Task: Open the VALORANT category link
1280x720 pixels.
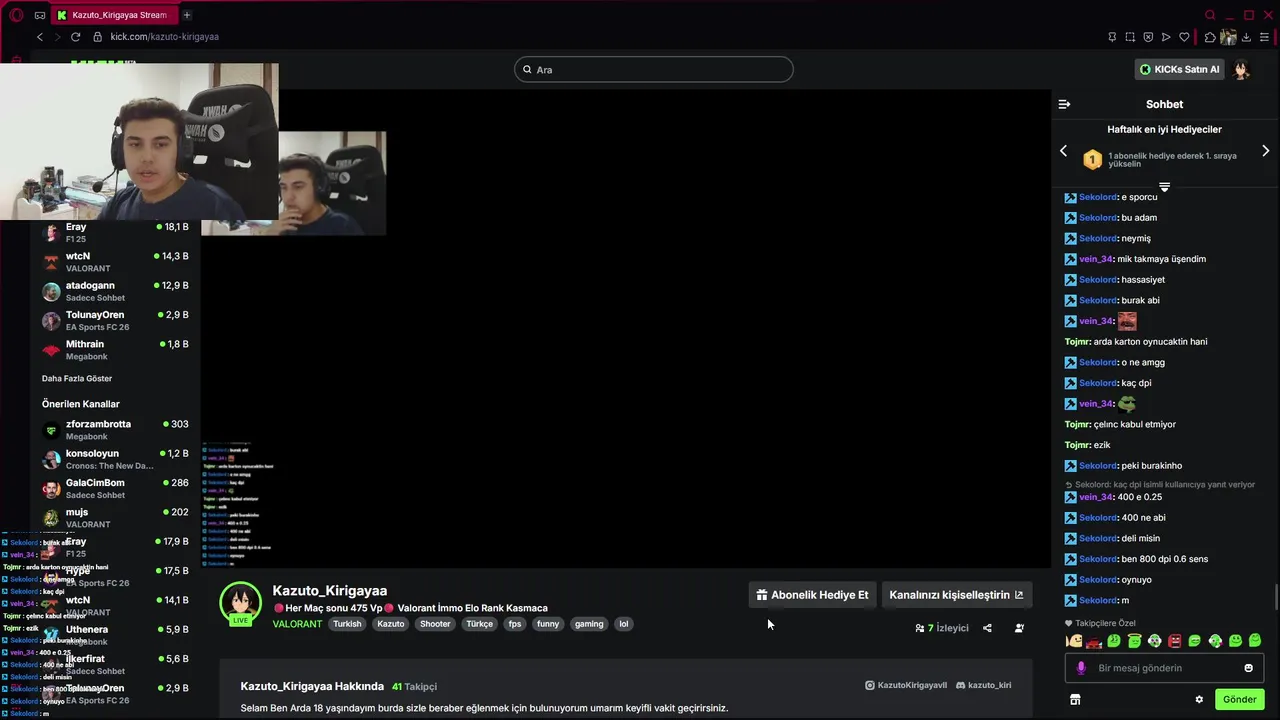Action: [297, 624]
